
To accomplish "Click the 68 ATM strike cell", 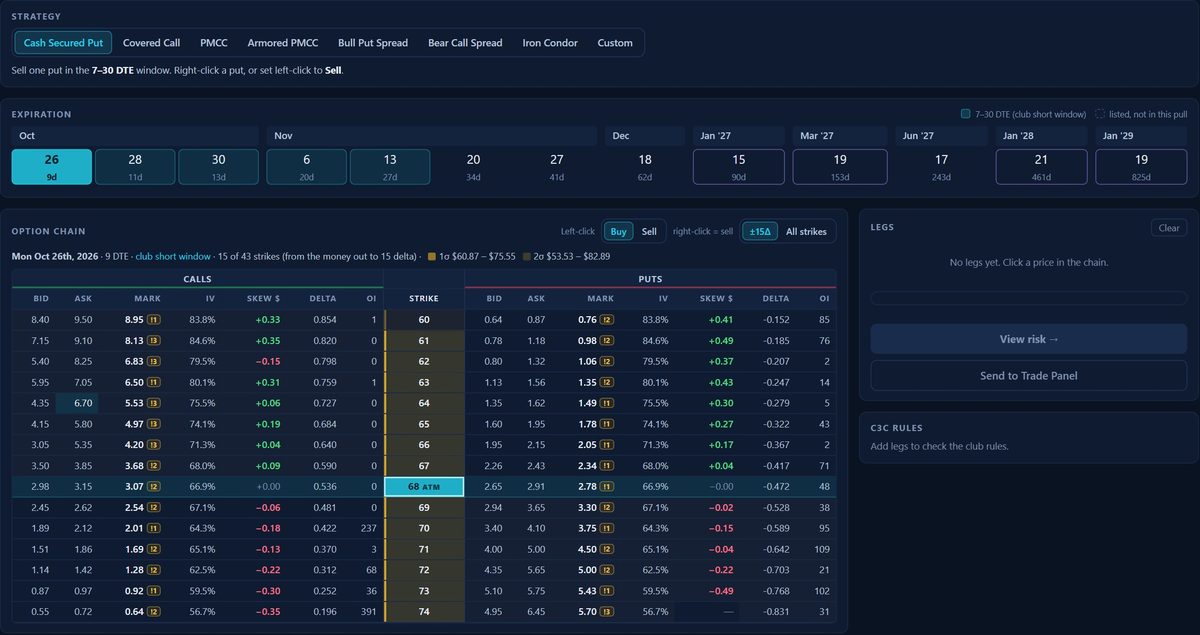I will click(x=424, y=487).
